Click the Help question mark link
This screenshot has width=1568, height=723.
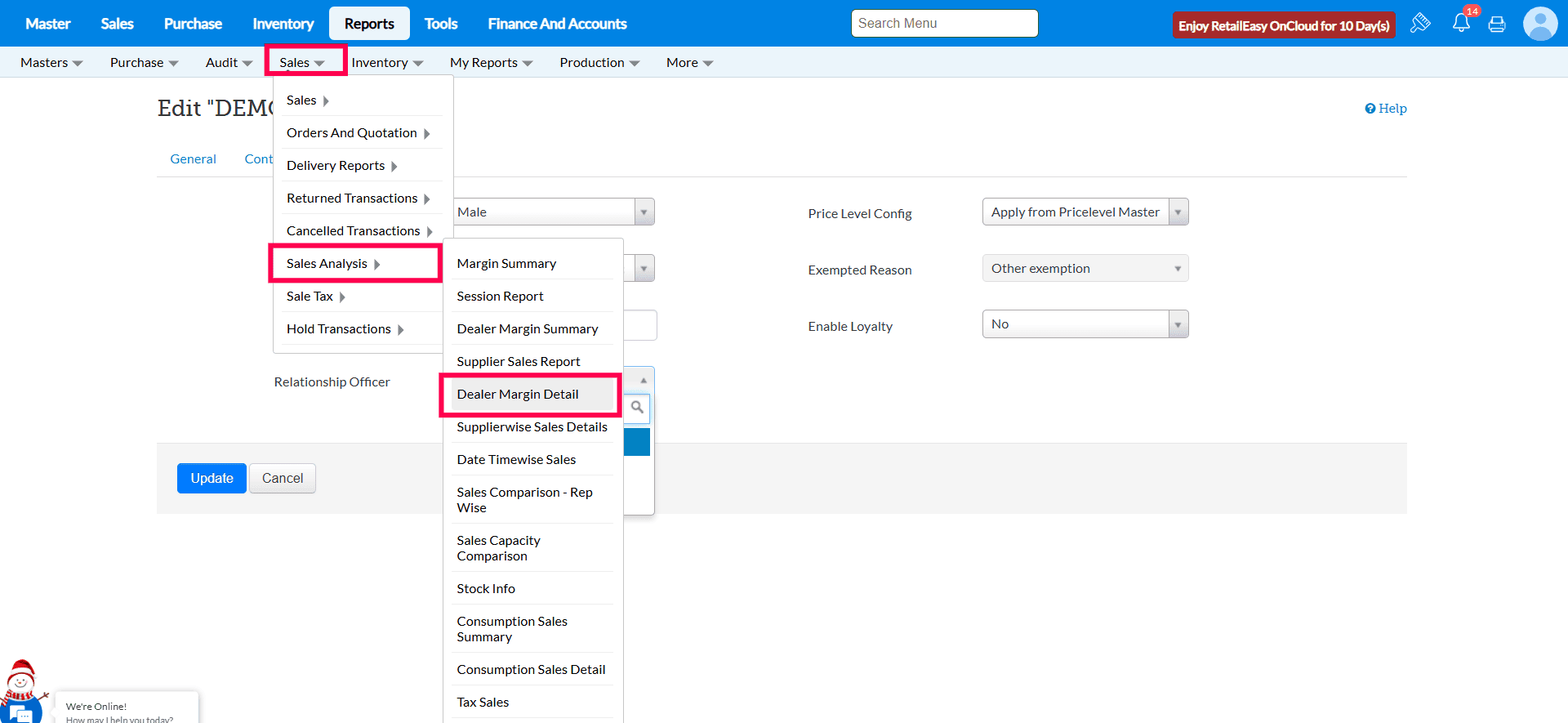(x=1386, y=109)
